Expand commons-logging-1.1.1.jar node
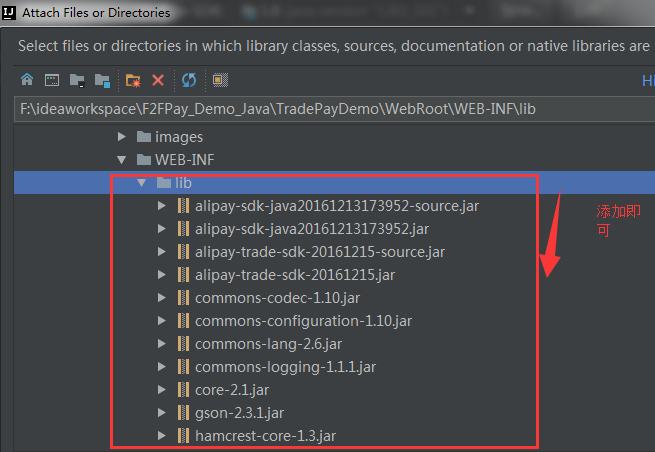The image size is (655, 452). 162,366
